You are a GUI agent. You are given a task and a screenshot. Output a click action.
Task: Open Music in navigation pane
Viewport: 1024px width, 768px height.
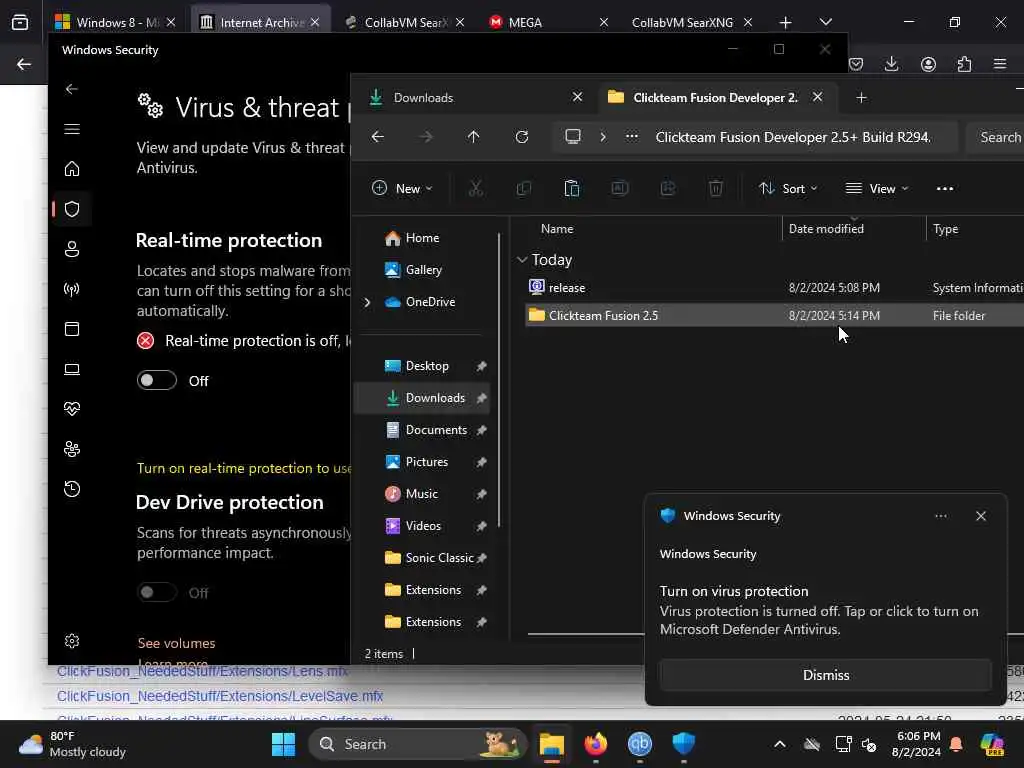tap(421, 494)
